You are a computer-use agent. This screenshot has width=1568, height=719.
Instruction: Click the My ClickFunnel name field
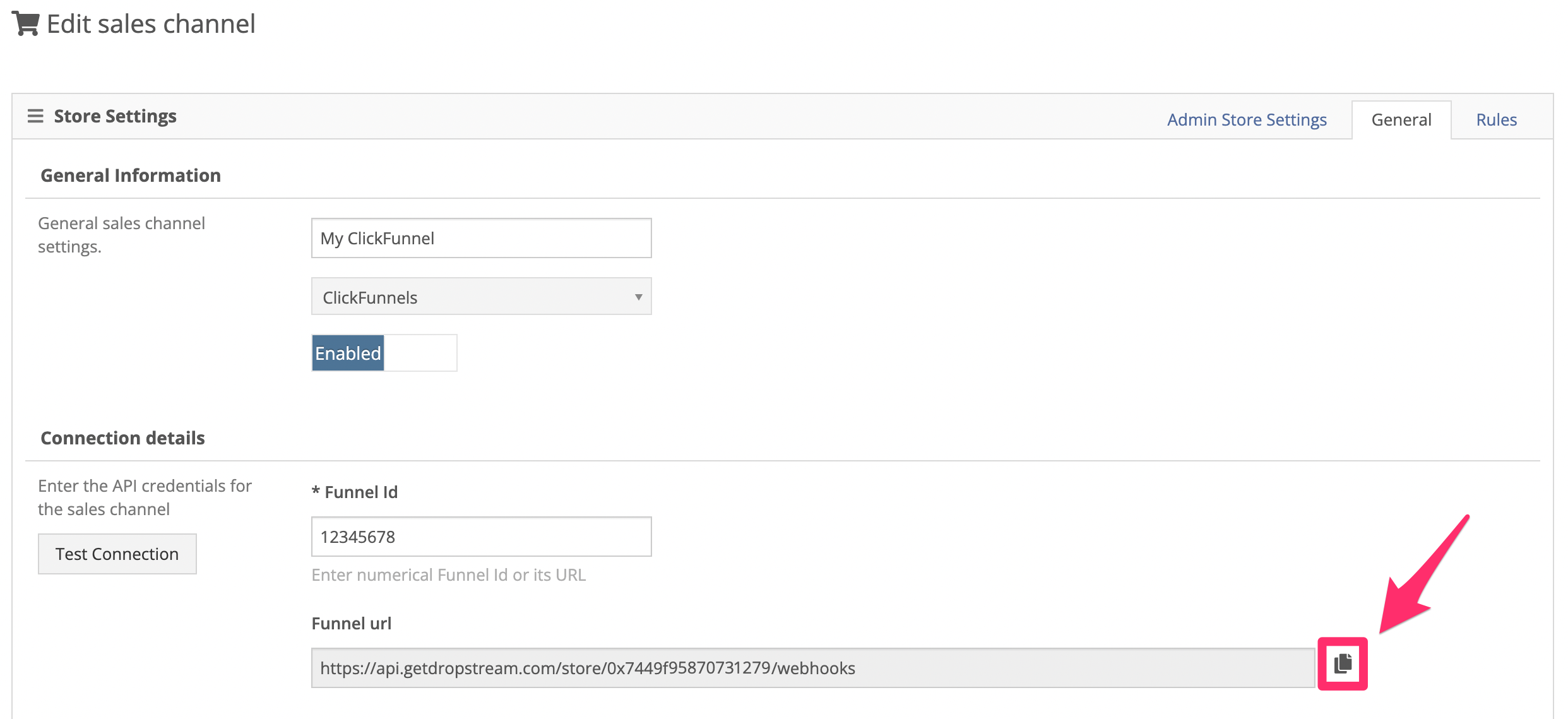(480, 239)
